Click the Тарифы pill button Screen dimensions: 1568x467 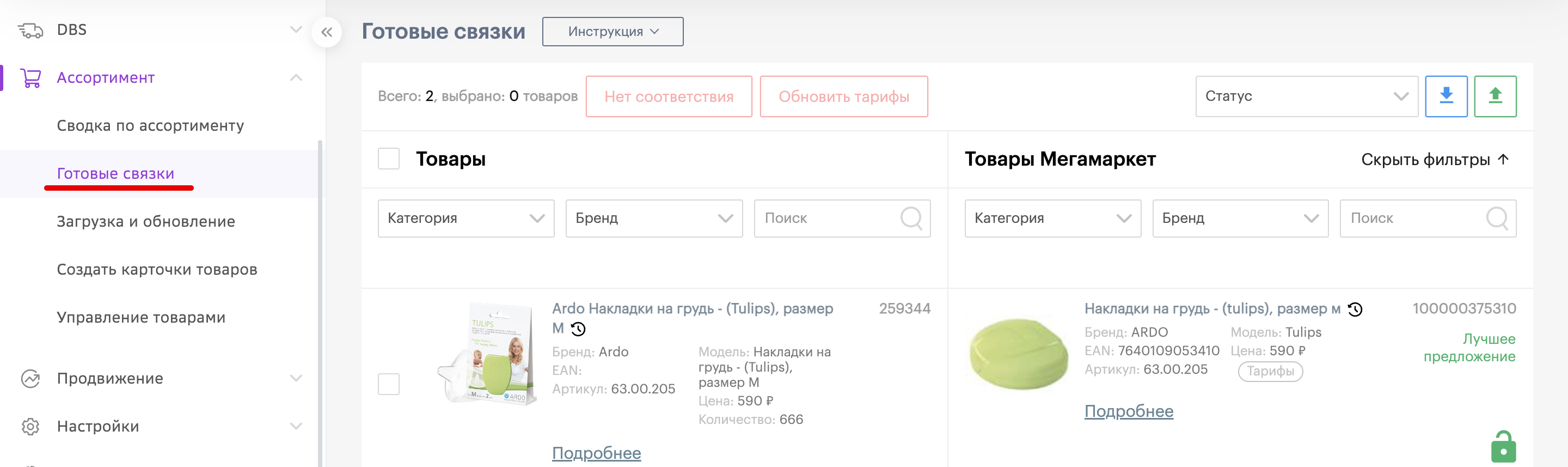[1270, 372]
